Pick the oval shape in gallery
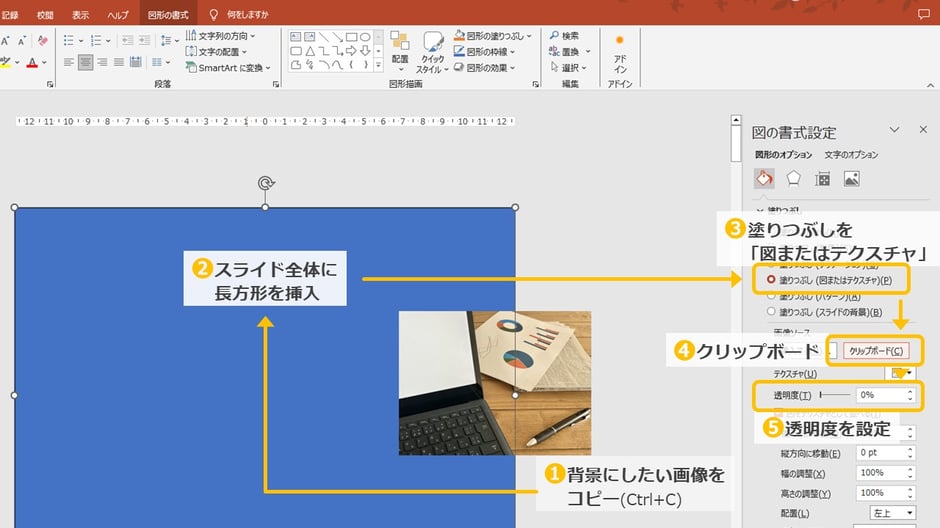 (365, 37)
